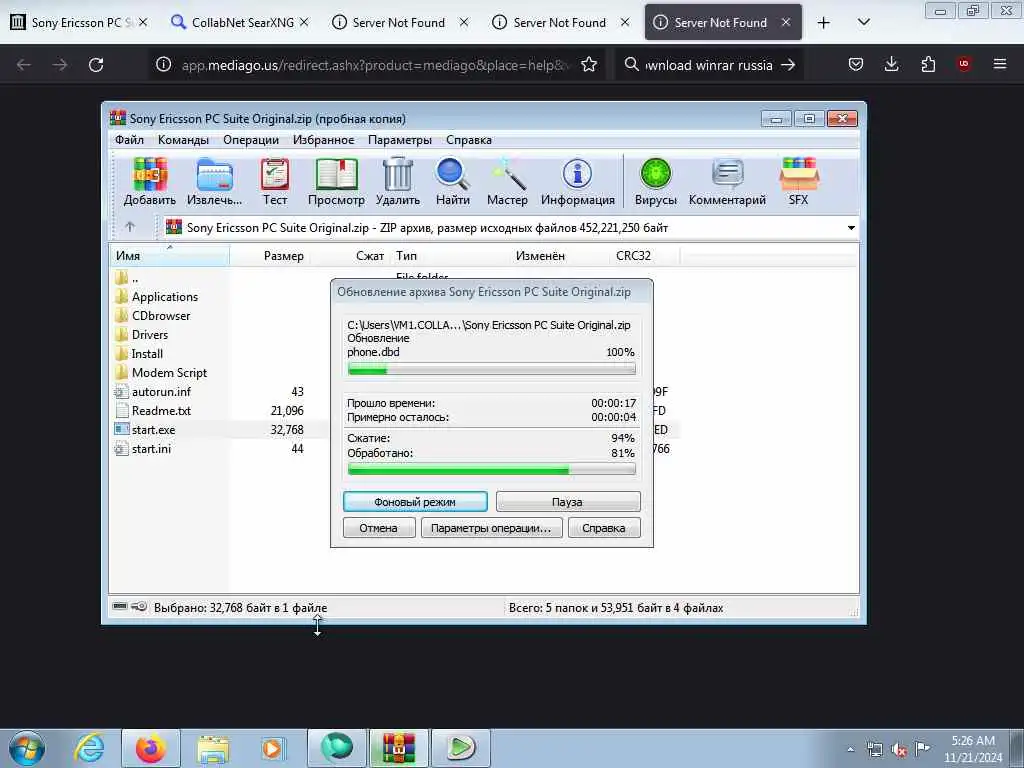Open the Комментарий (Comment) toolbar icon
The width and height of the screenshot is (1024, 768).
pos(728,182)
